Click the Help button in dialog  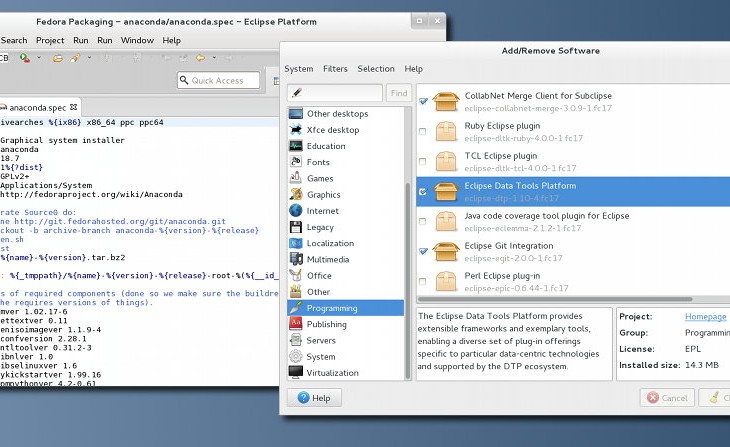pos(313,397)
